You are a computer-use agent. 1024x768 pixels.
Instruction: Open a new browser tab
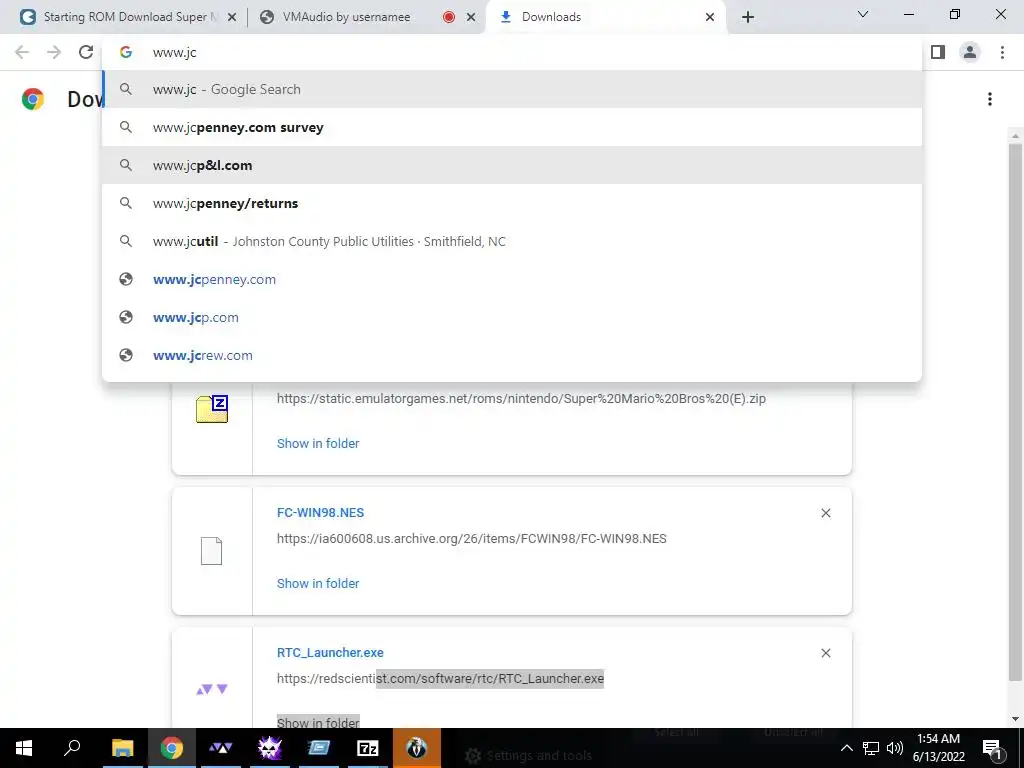748,18
